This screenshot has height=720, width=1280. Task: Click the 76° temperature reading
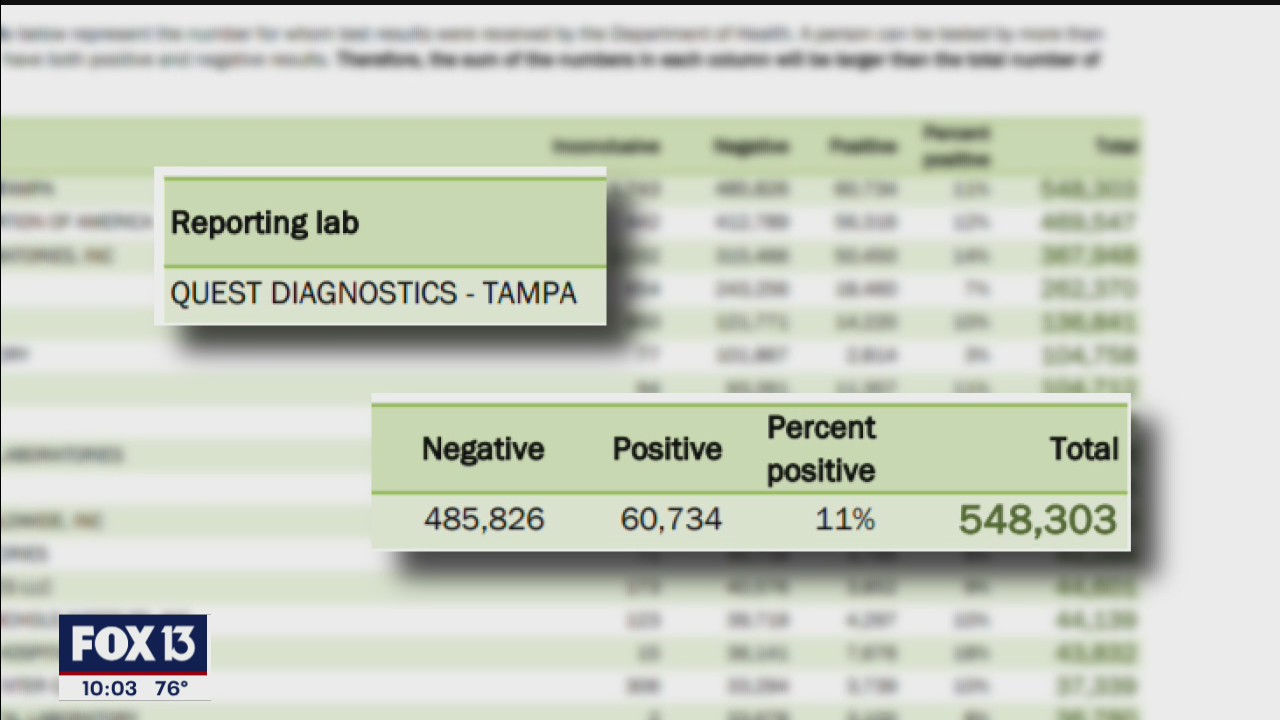coord(171,688)
